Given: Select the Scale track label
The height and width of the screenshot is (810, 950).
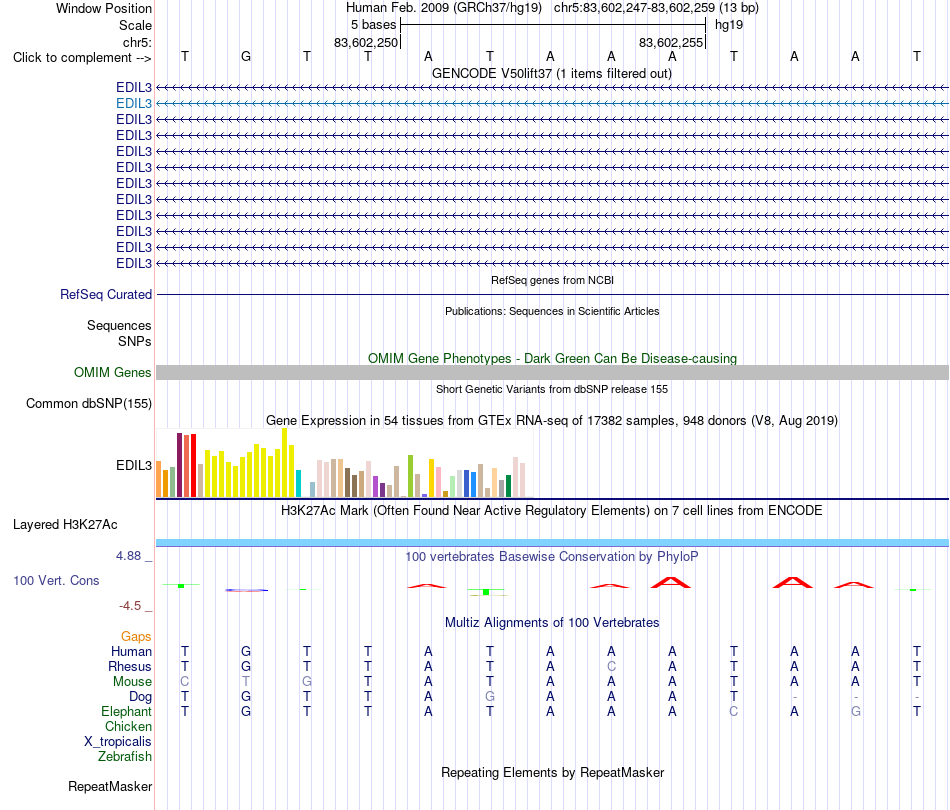Looking at the screenshot, I should [x=135, y=25].
